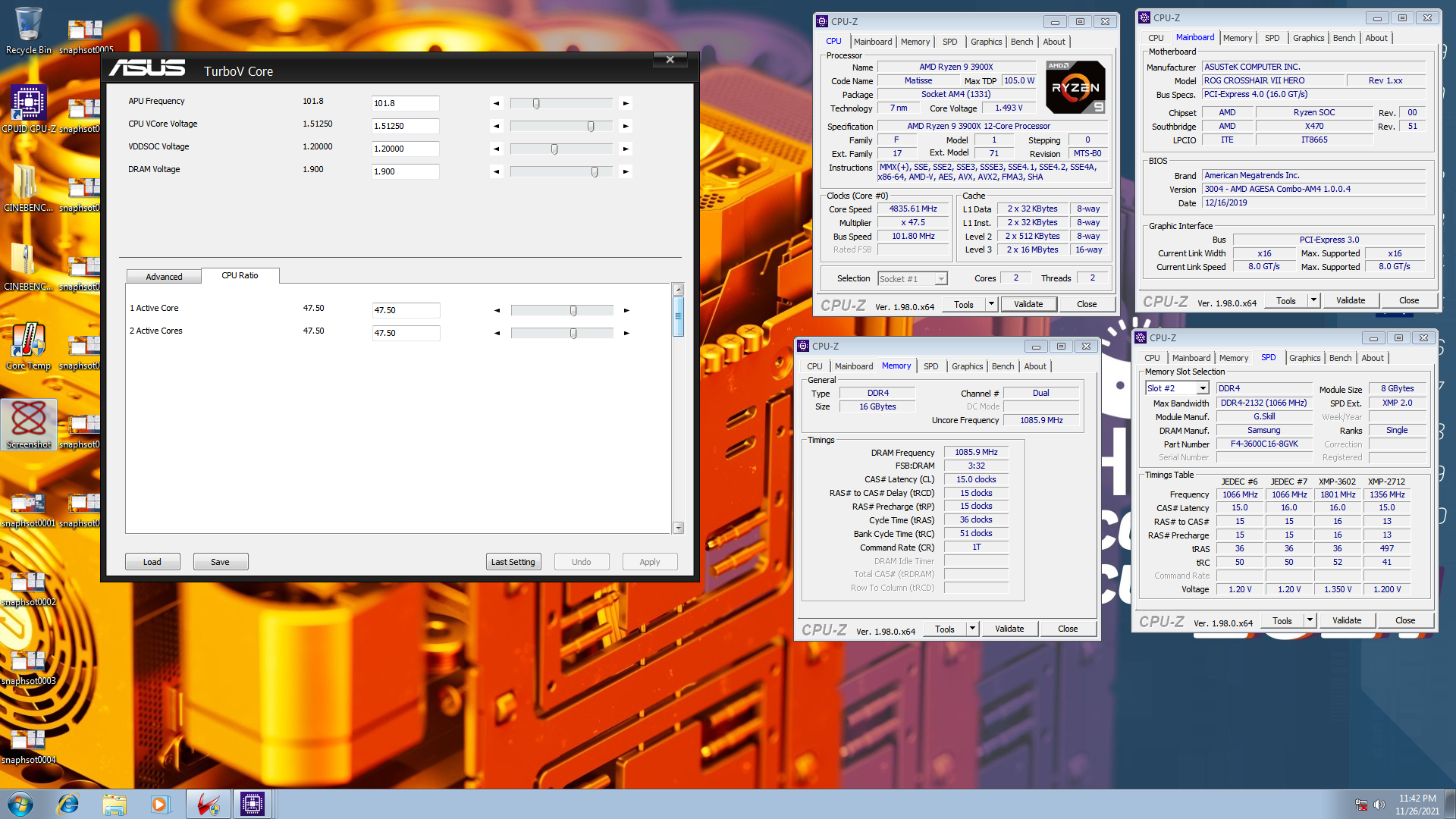Image resolution: width=1456 pixels, height=819 pixels.
Task: Click the 2 Active Cores input field
Action: pos(406,333)
